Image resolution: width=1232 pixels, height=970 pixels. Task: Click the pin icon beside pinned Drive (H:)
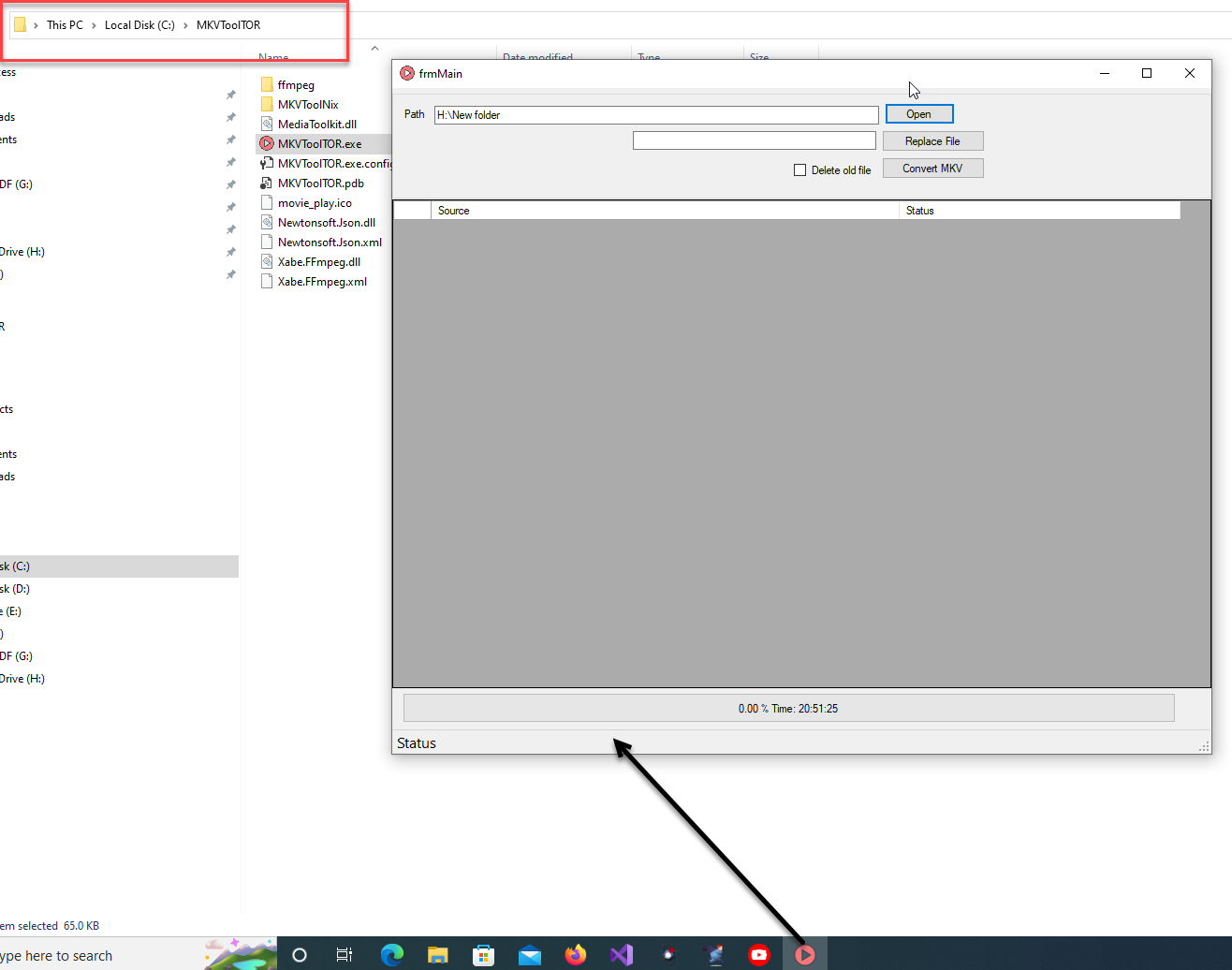[x=230, y=252]
